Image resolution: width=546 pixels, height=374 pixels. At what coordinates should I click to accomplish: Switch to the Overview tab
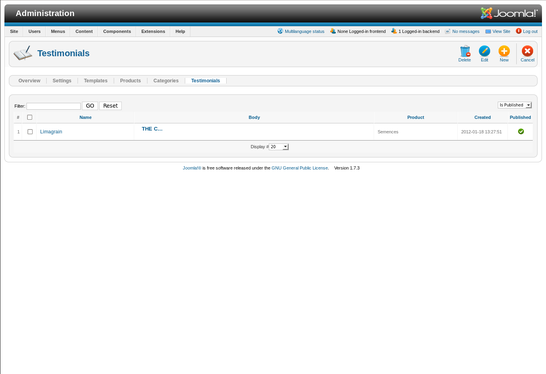point(29,80)
